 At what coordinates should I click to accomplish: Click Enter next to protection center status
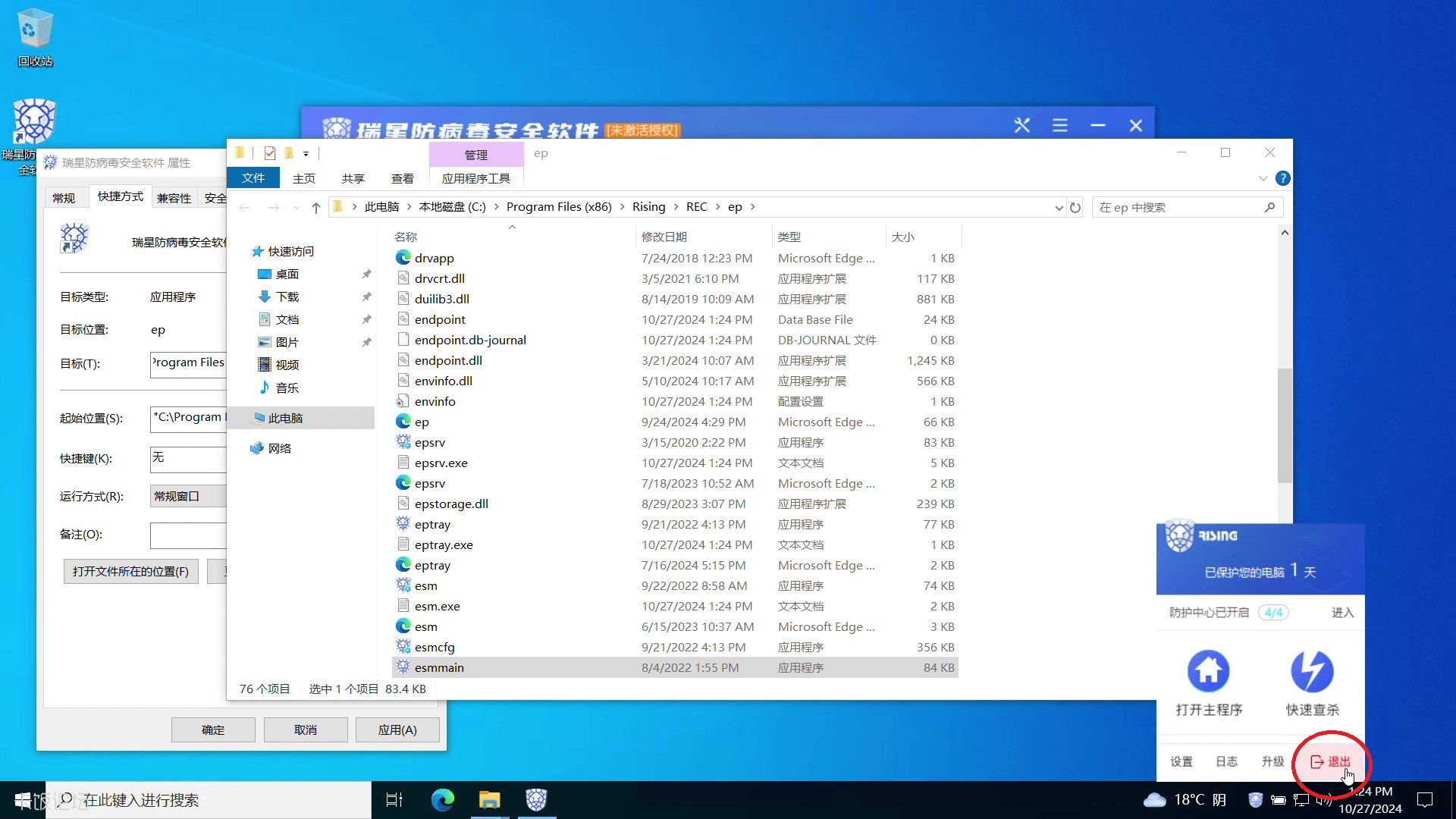click(1342, 612)
